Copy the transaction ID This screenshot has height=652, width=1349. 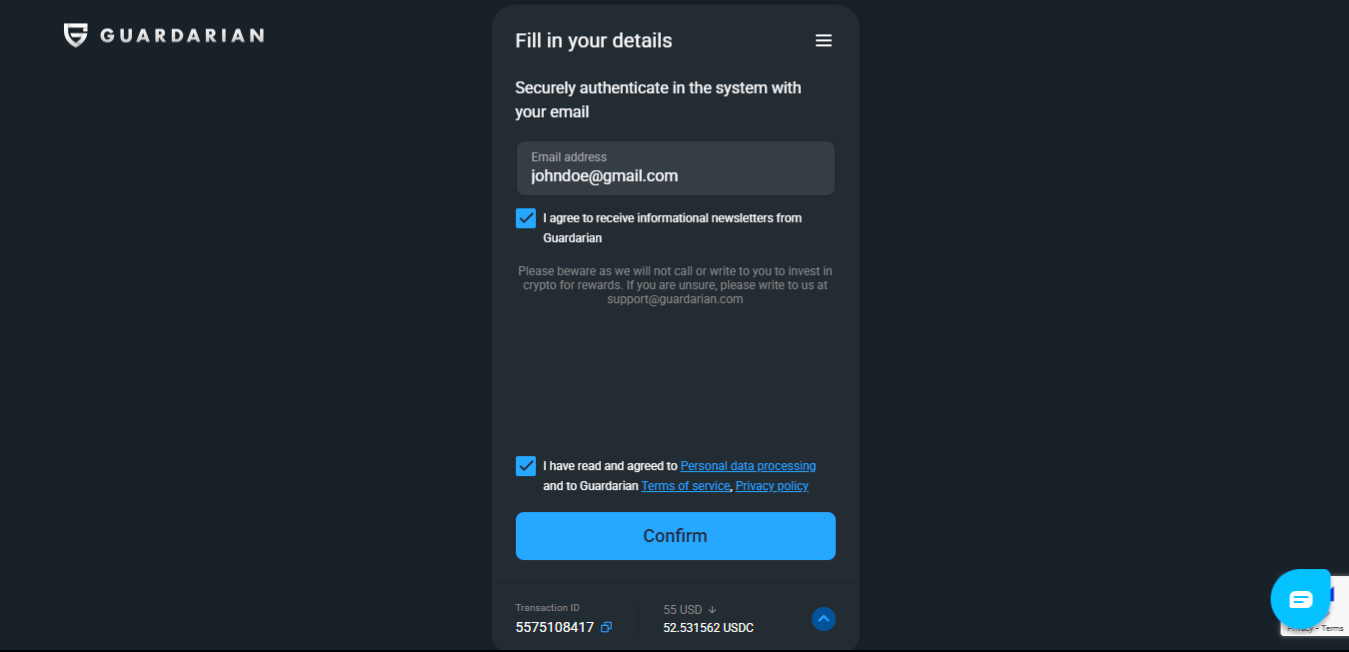pyautogui.click(x=606, y=628)
